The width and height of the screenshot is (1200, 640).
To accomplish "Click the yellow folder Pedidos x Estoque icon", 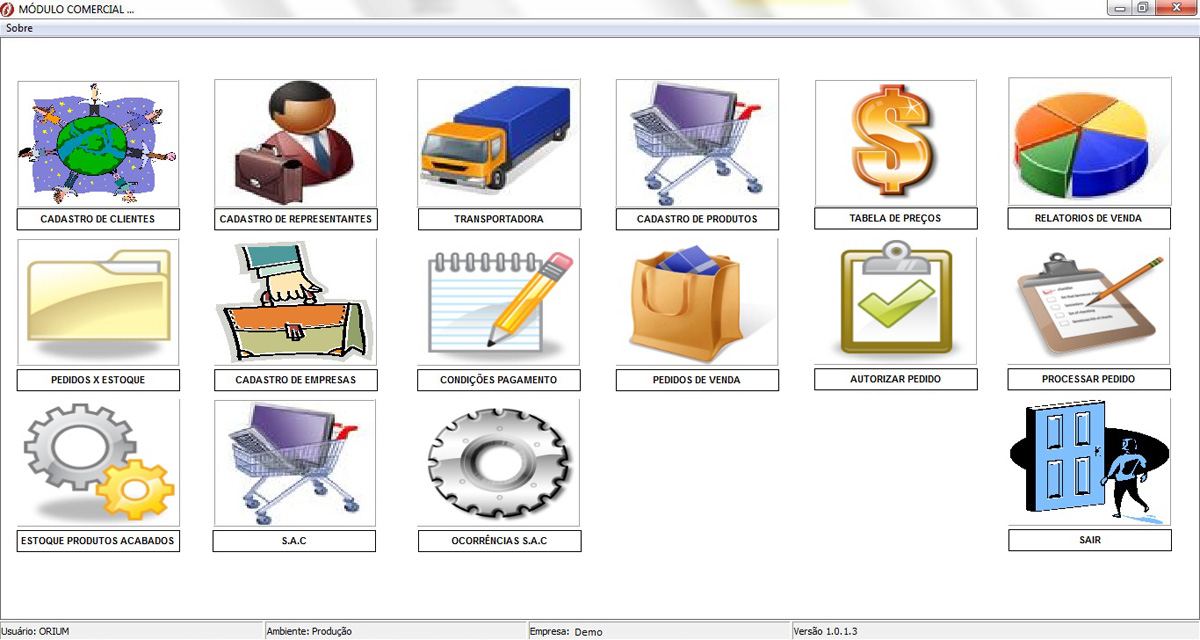I will (98, 302).
